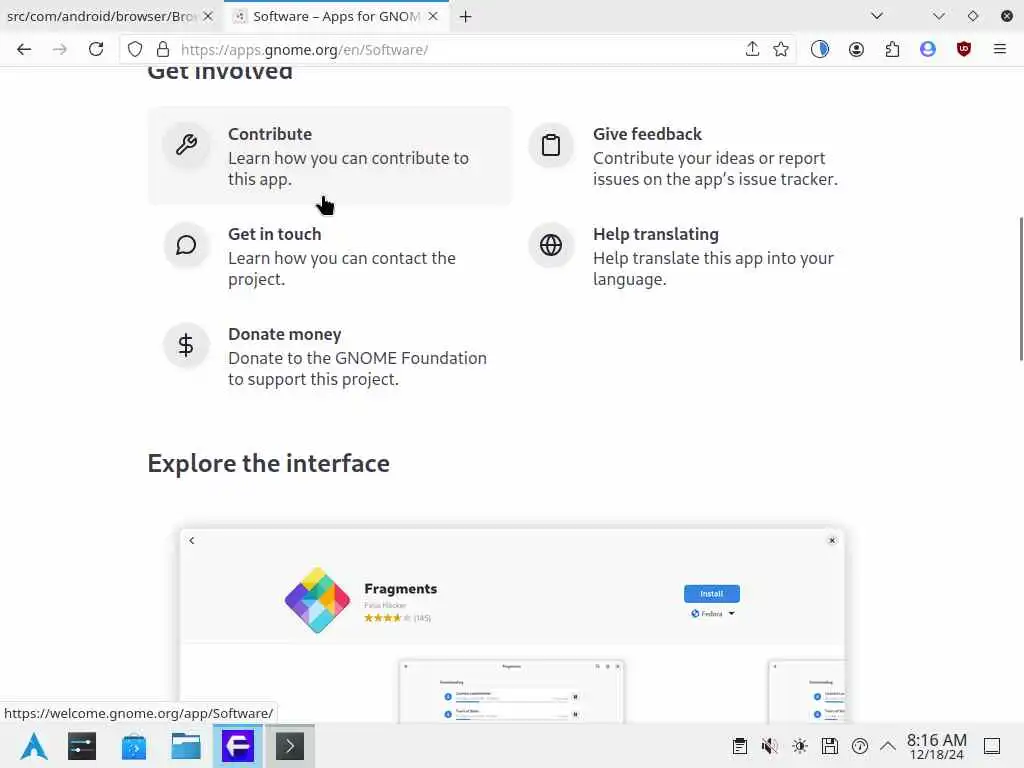Close the Software – Apps for GNOME tab

pyautogui.click(x=433, y=16)
